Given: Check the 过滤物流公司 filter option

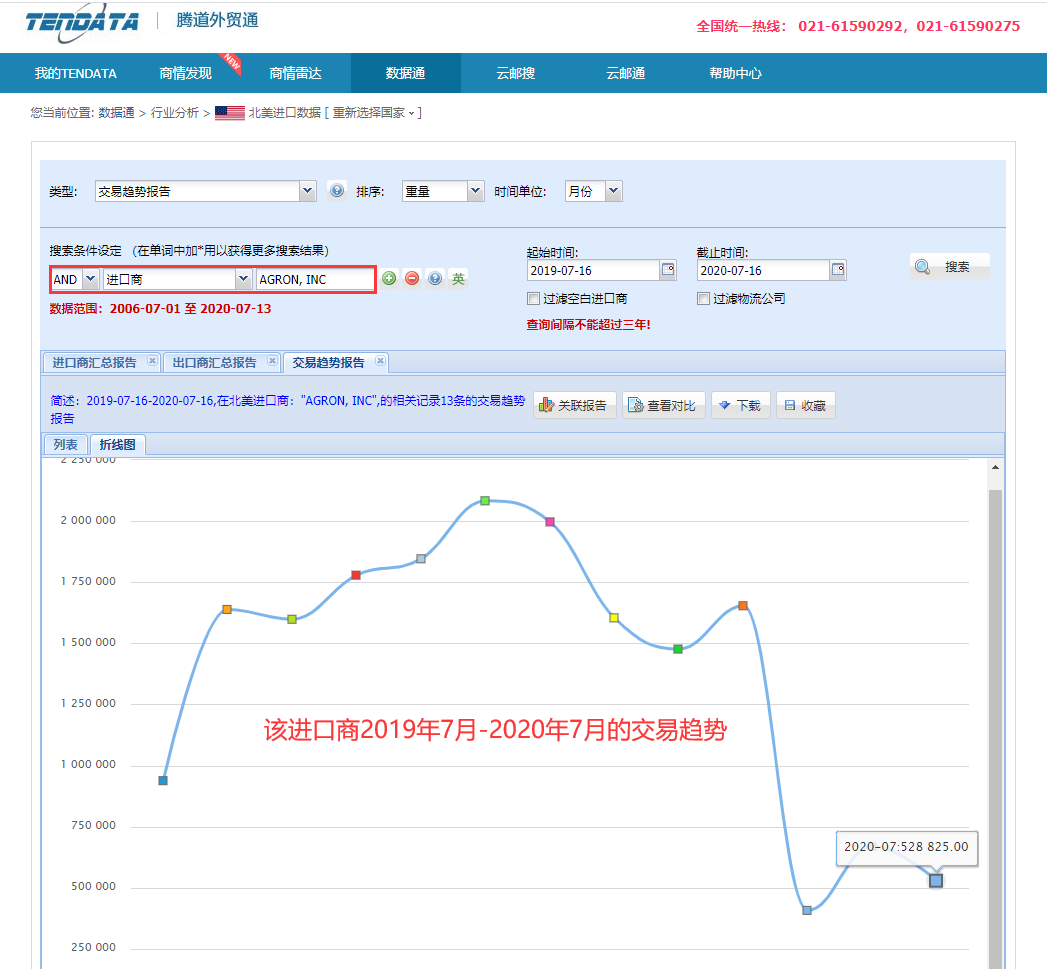Looking at the screenshot, I should 703,298.
